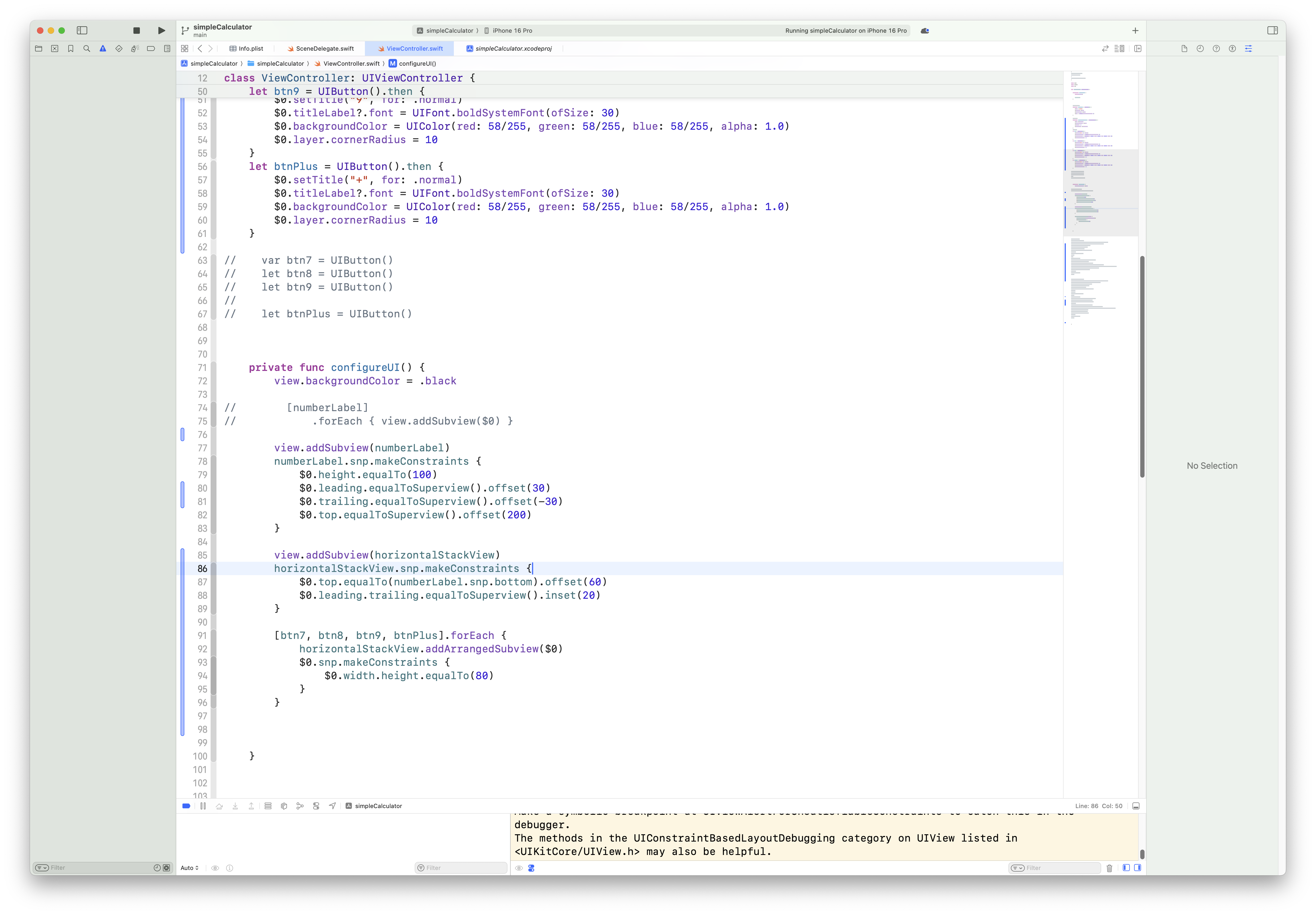This screenshot has height=915, width=1316.
Task: Click the Run (play) button
Action: click(x=162, y=30)
